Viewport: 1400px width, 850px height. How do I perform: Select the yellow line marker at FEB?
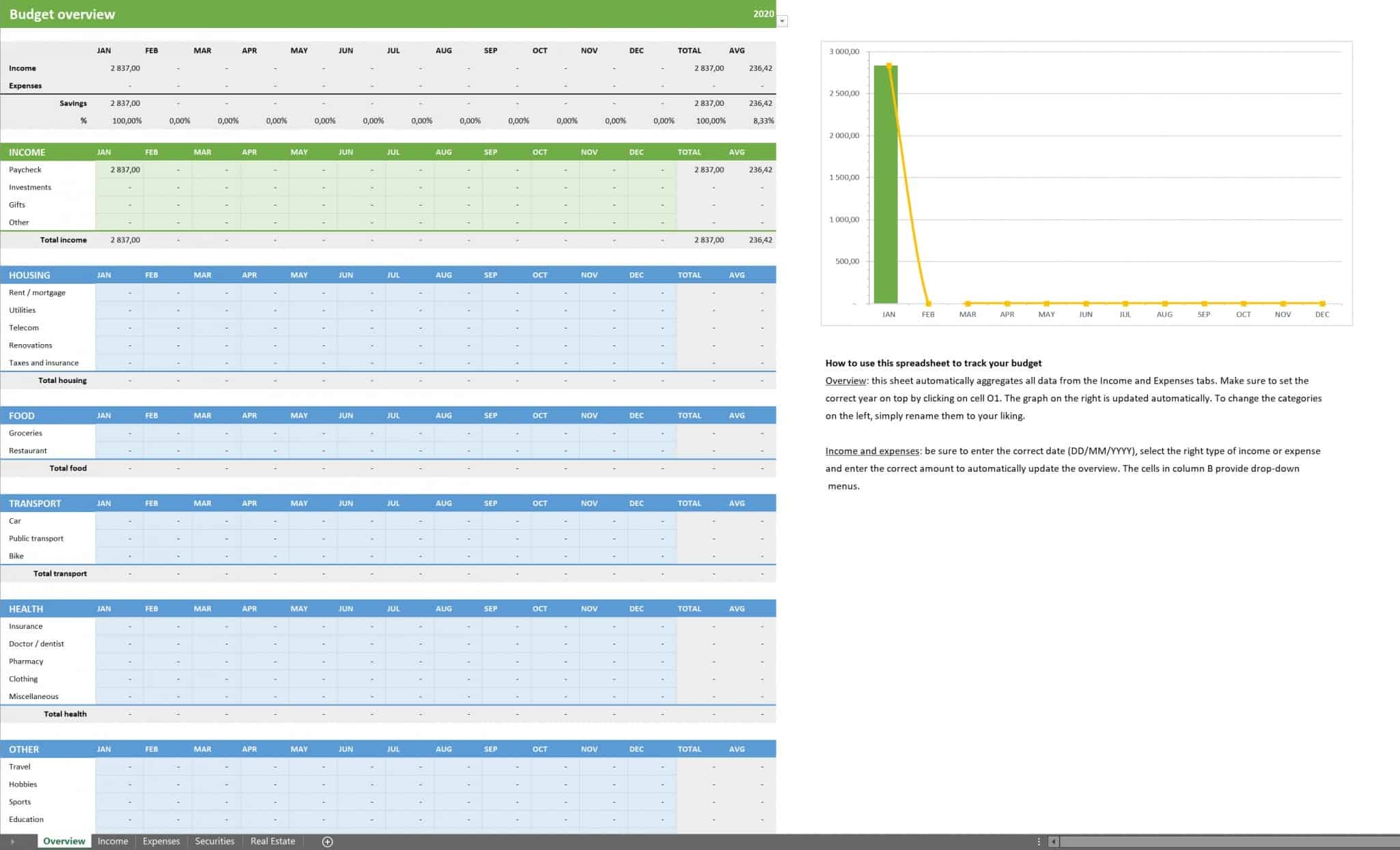(928, 303)
